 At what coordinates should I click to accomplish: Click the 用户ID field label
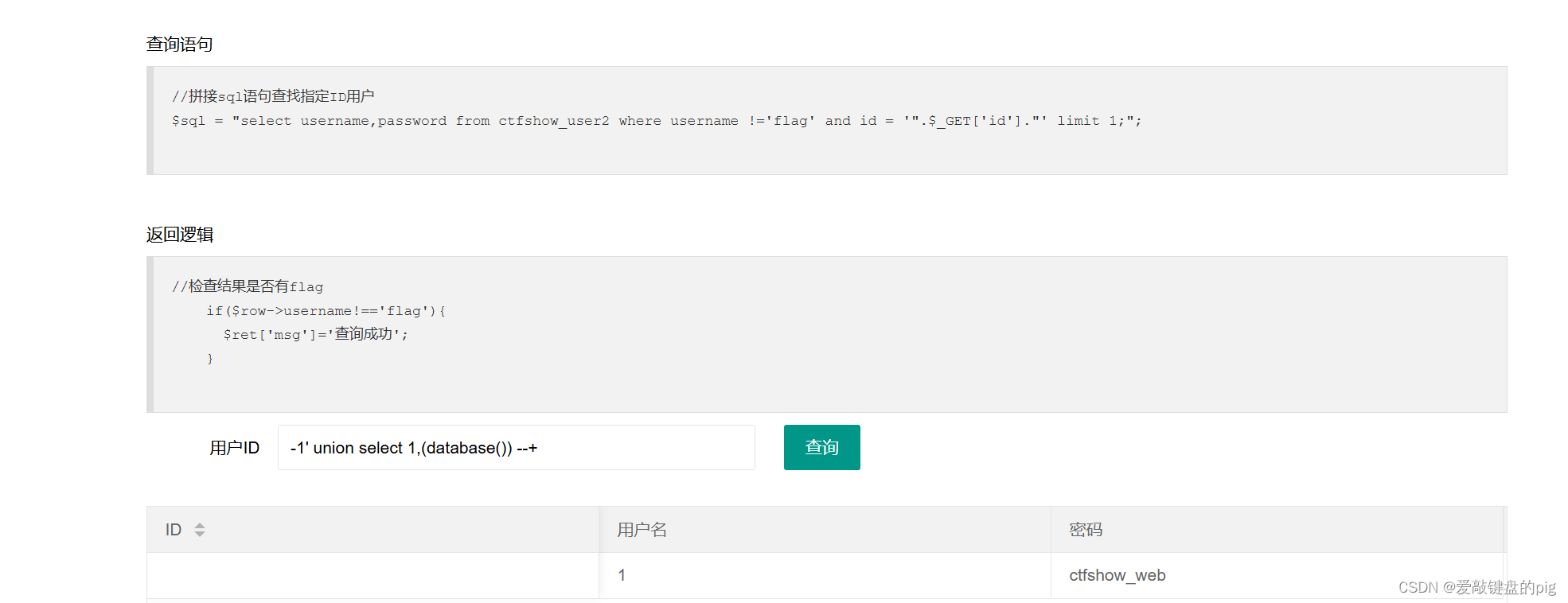[x=234, y=448]
